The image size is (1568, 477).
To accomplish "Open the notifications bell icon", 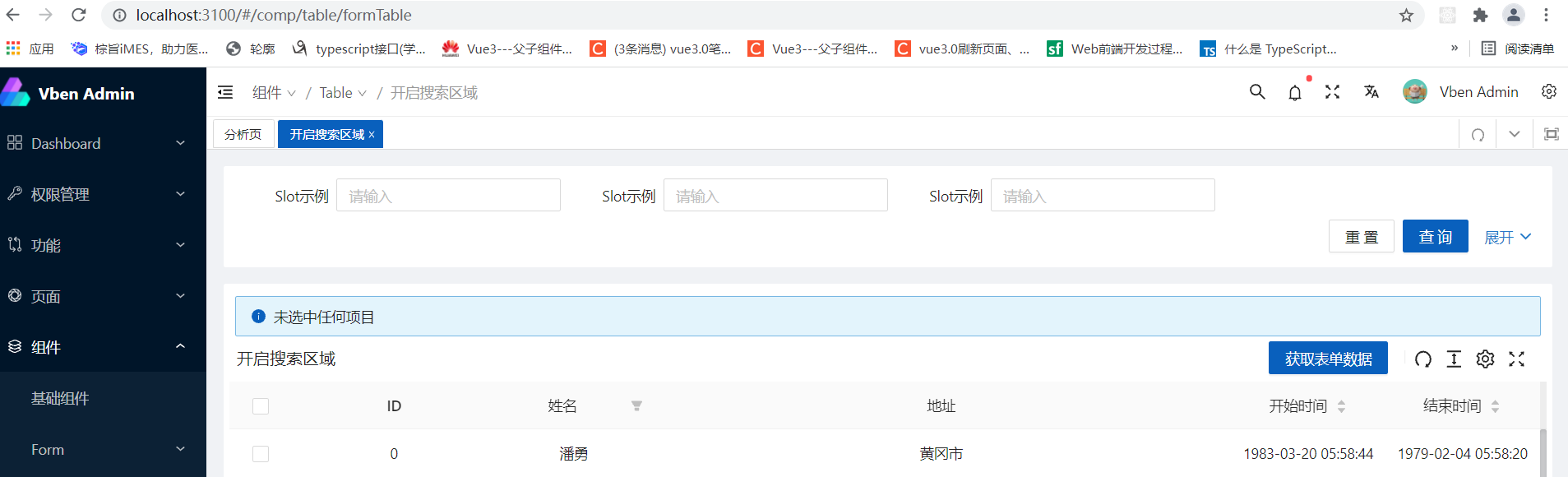I will [x=1295, y=92].
